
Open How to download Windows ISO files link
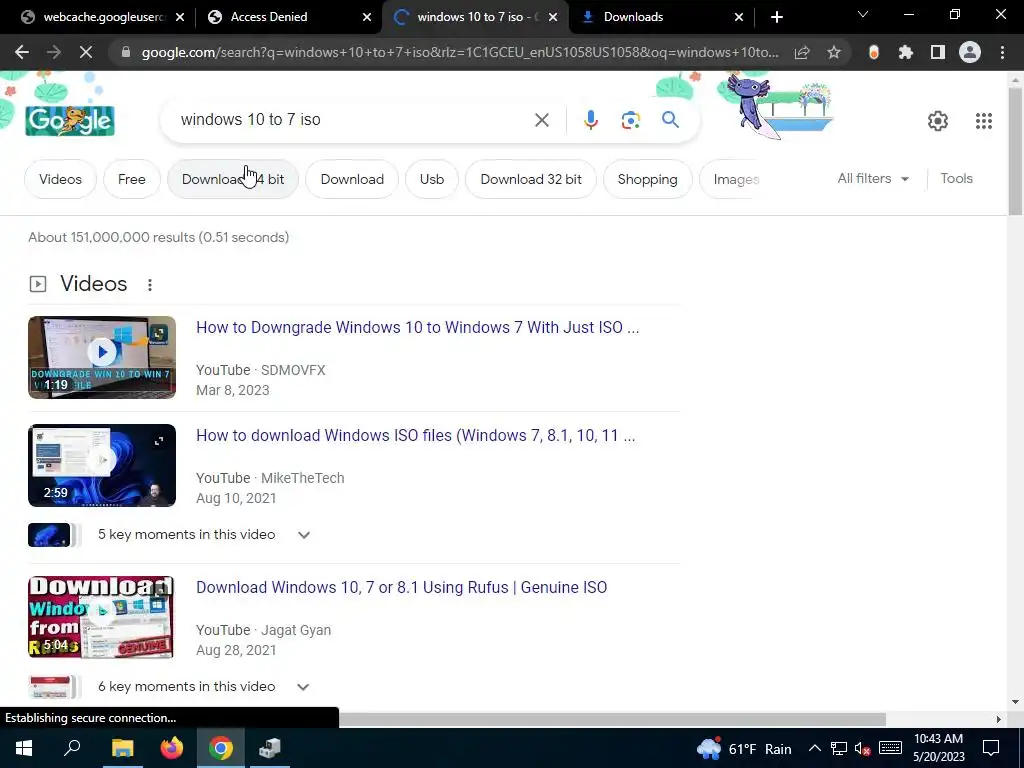[415, 436]
